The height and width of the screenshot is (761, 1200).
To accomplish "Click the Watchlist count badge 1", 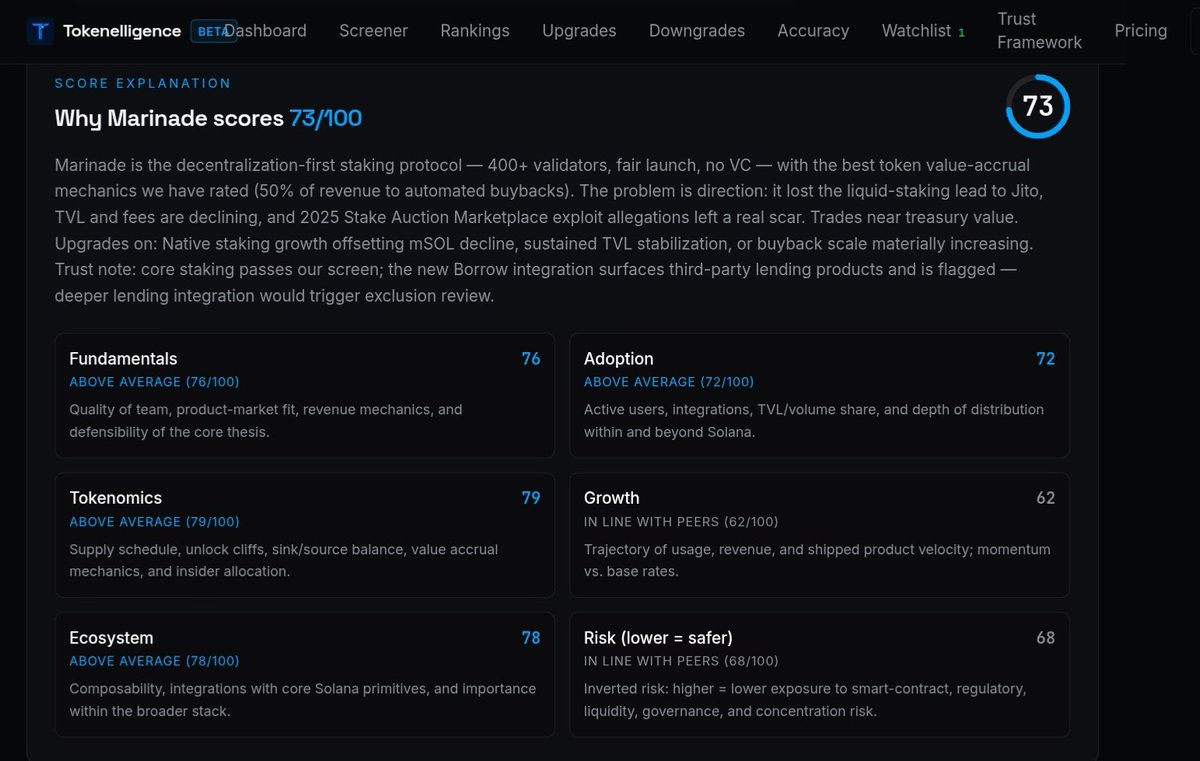I will tap(961, 33).
